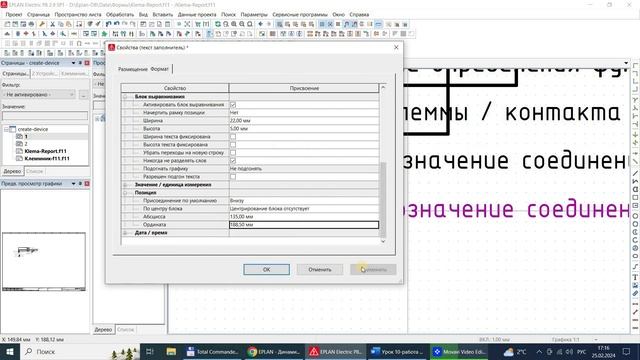640x360 pixels.
Task: Collapse the create-device project tree node
Action: 6,129
